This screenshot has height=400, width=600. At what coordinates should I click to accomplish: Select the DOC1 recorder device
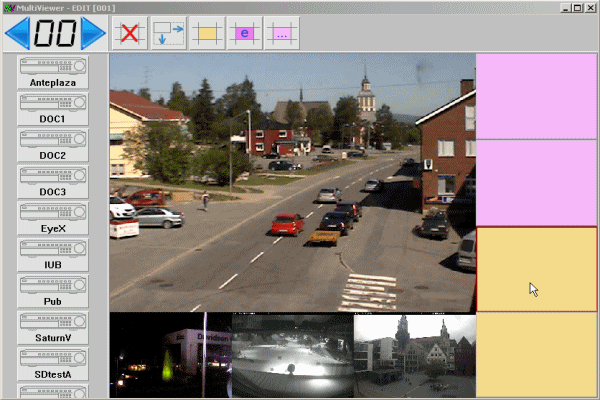[53, 109]
